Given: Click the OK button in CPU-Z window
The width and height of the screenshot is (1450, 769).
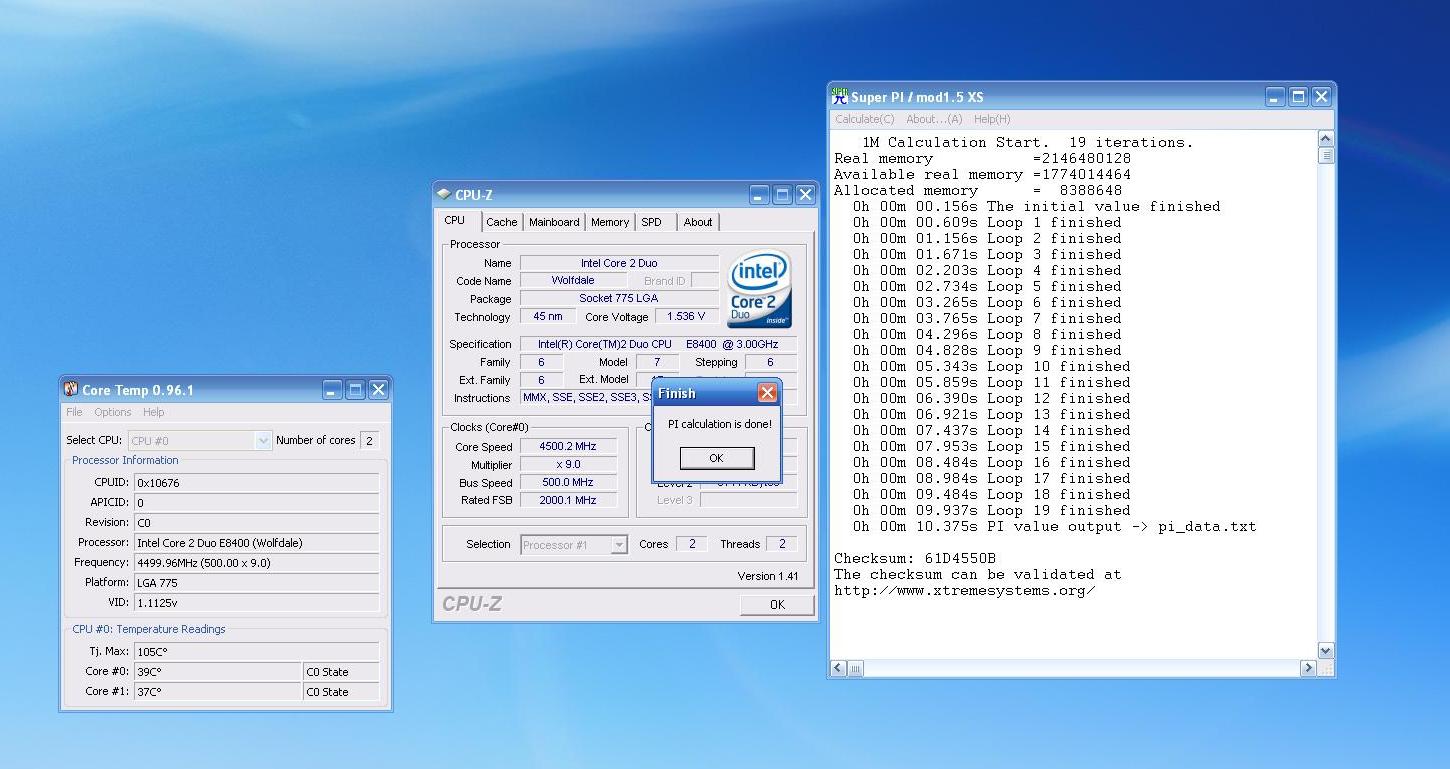Looking at the screenshot, I should (777, 604).
